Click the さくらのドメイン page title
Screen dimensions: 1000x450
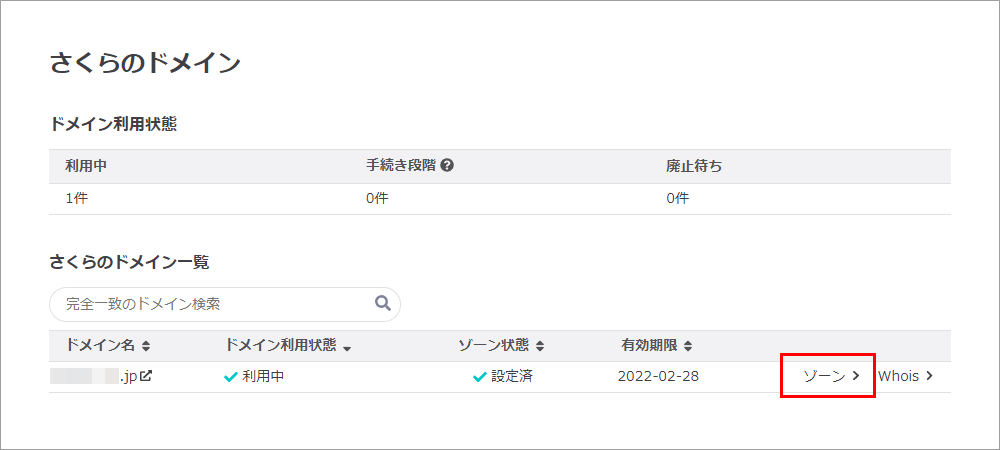click(145, 64)
